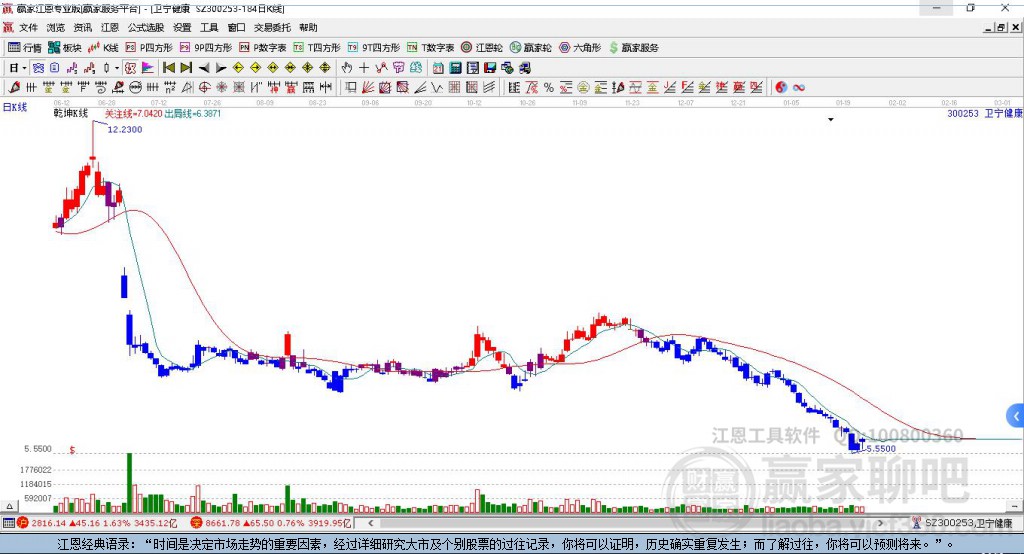Open the 交易委托 menu
Image resolution: width=1024 pixels, height=554 pixels.
coord(272,27)
